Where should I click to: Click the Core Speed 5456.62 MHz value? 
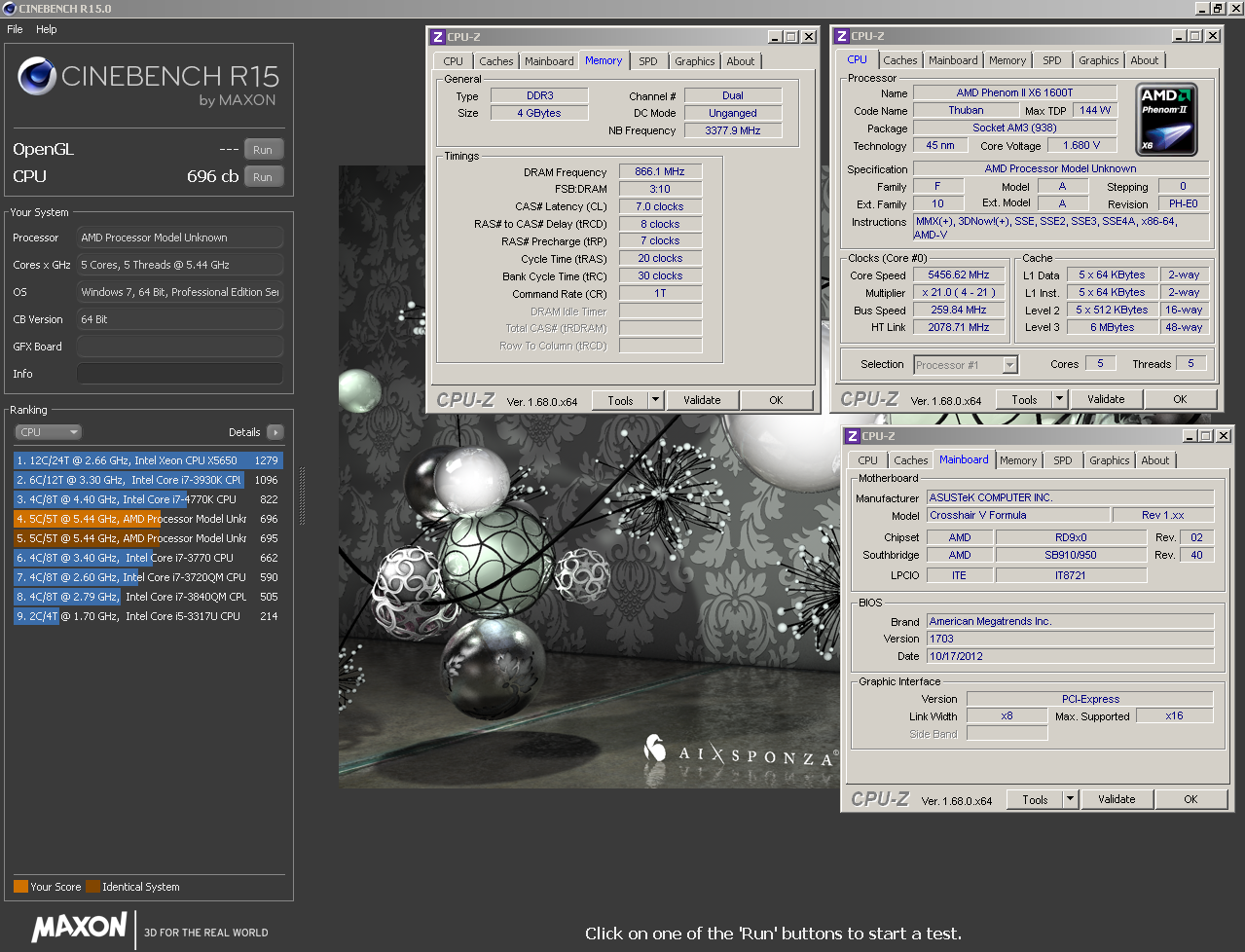click(958, 275)
